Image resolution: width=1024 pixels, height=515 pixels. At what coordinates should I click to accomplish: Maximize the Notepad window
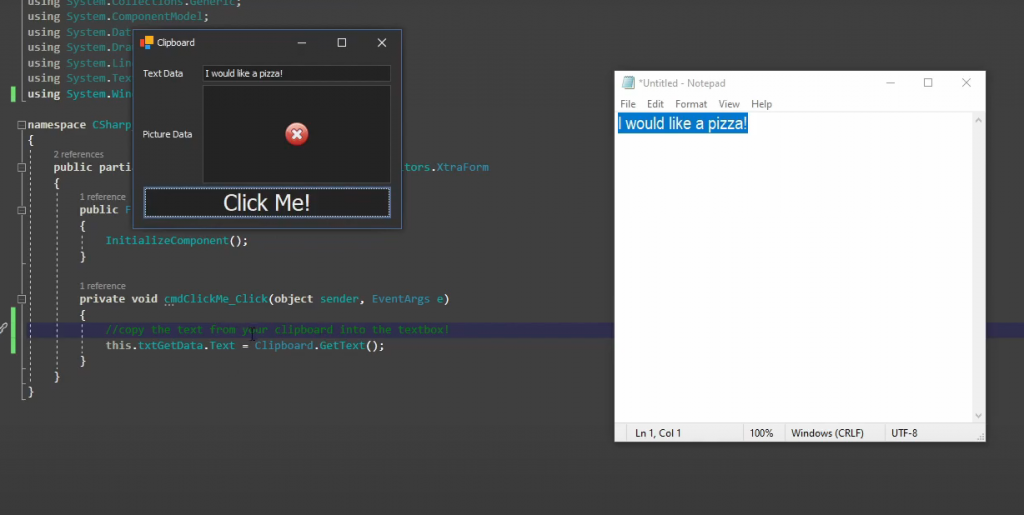coord(928,83)
